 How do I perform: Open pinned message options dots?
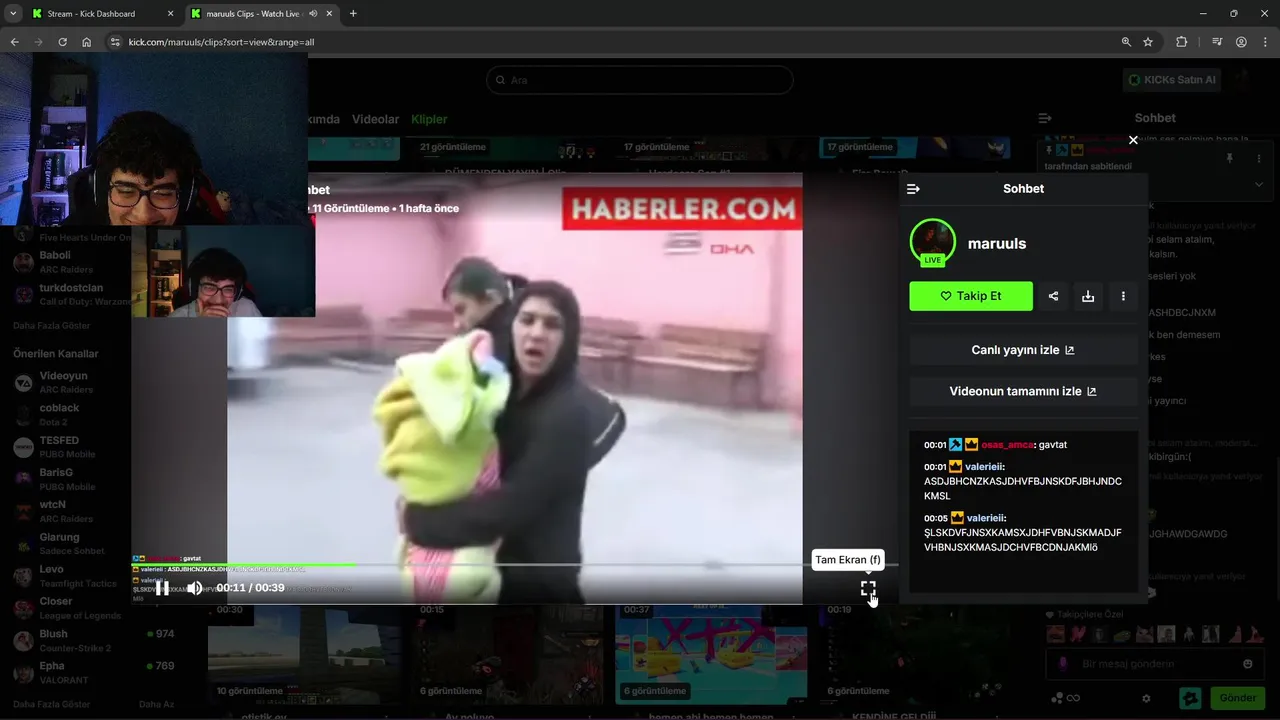(1259, 158)
